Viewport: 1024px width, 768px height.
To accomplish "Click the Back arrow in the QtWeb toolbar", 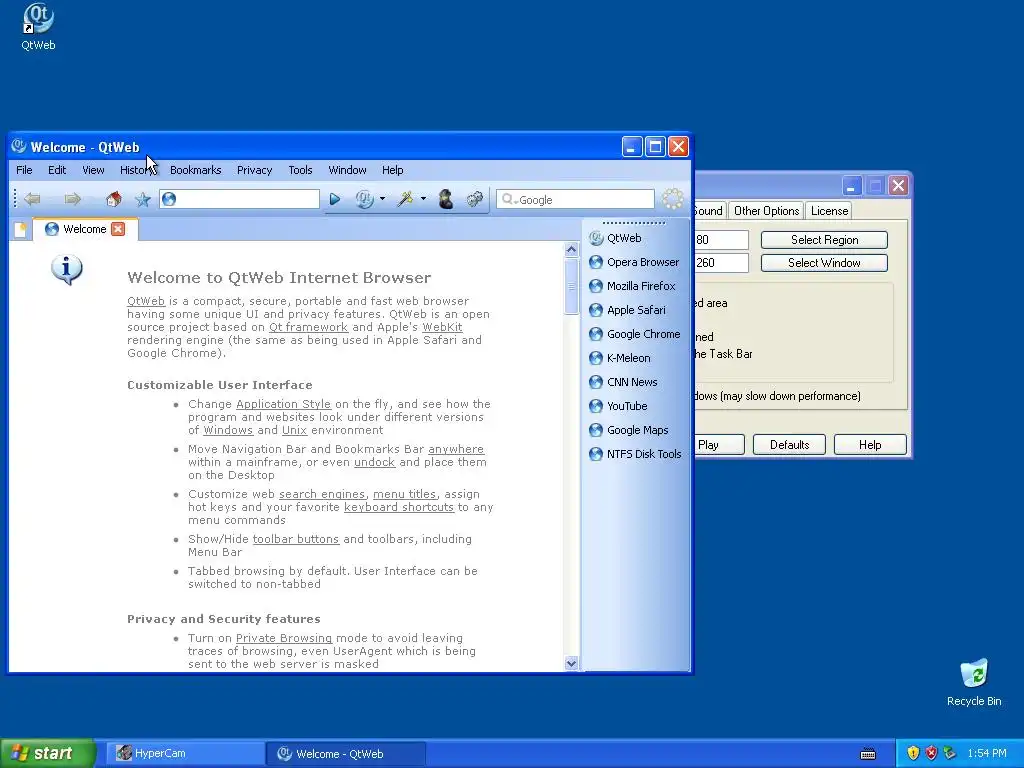I will pos(32,199).
